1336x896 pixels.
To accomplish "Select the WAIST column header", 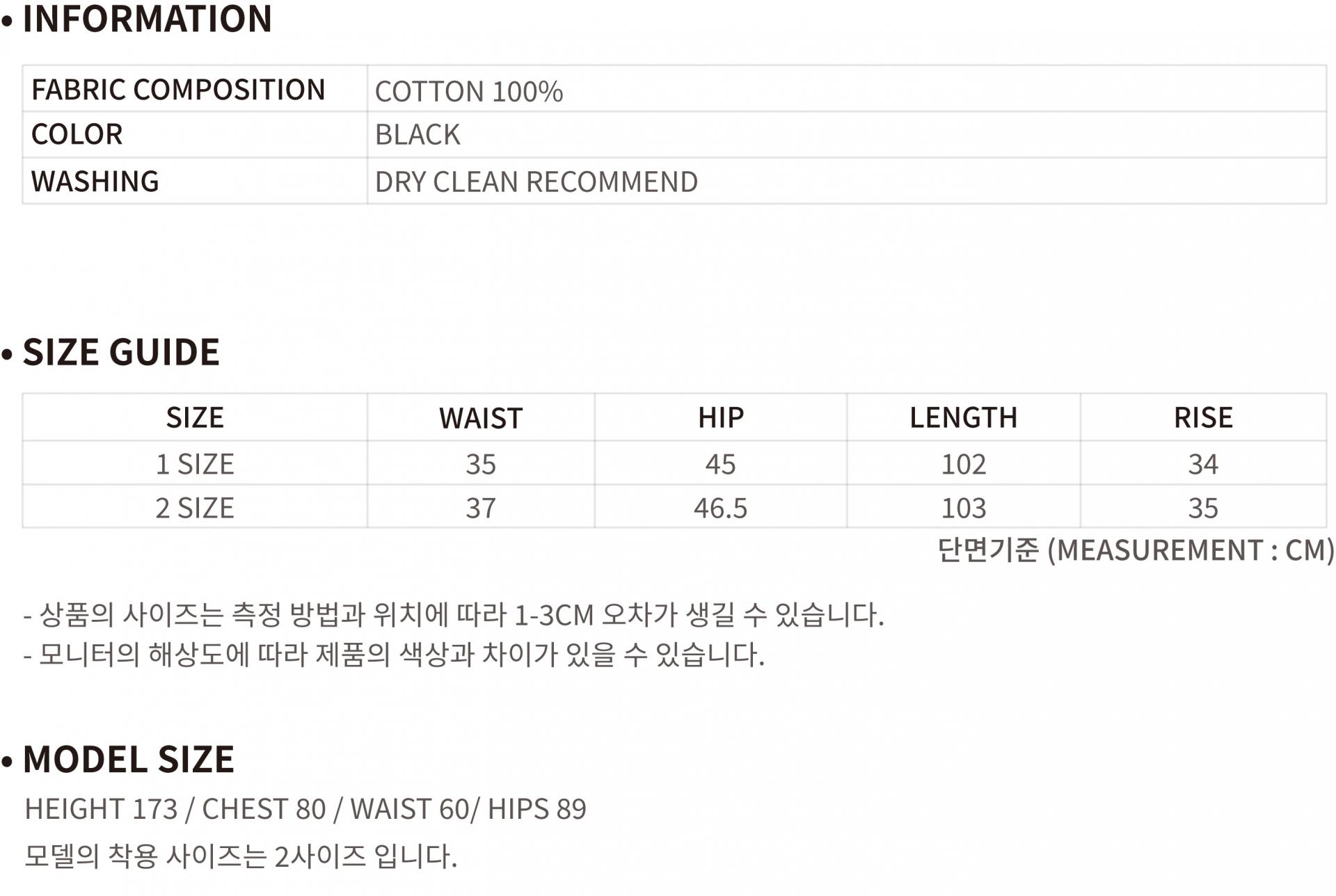I will coord(481,418).
